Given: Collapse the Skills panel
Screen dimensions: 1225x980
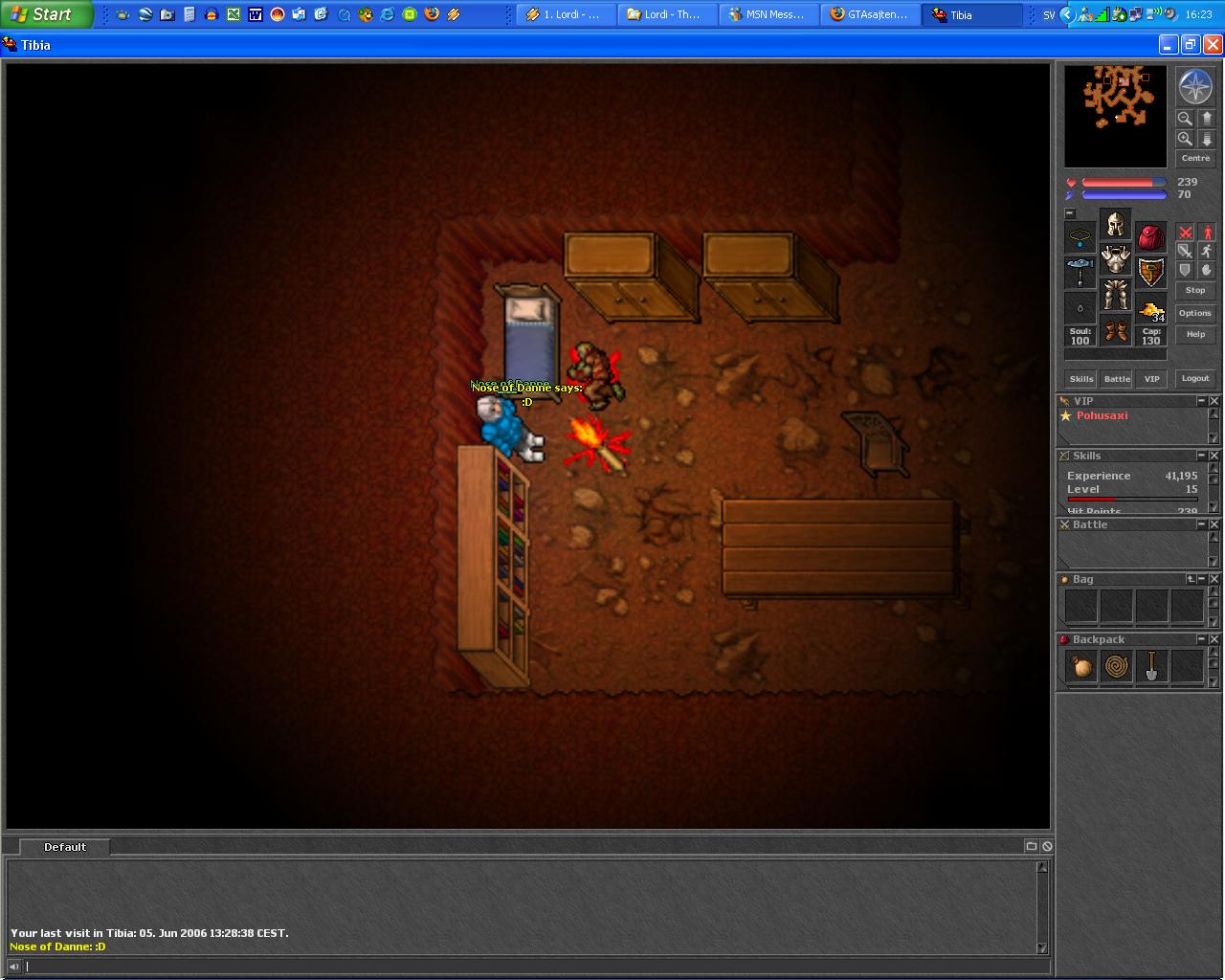Looking at the screenshot, I should click(x=1201, y=456).
